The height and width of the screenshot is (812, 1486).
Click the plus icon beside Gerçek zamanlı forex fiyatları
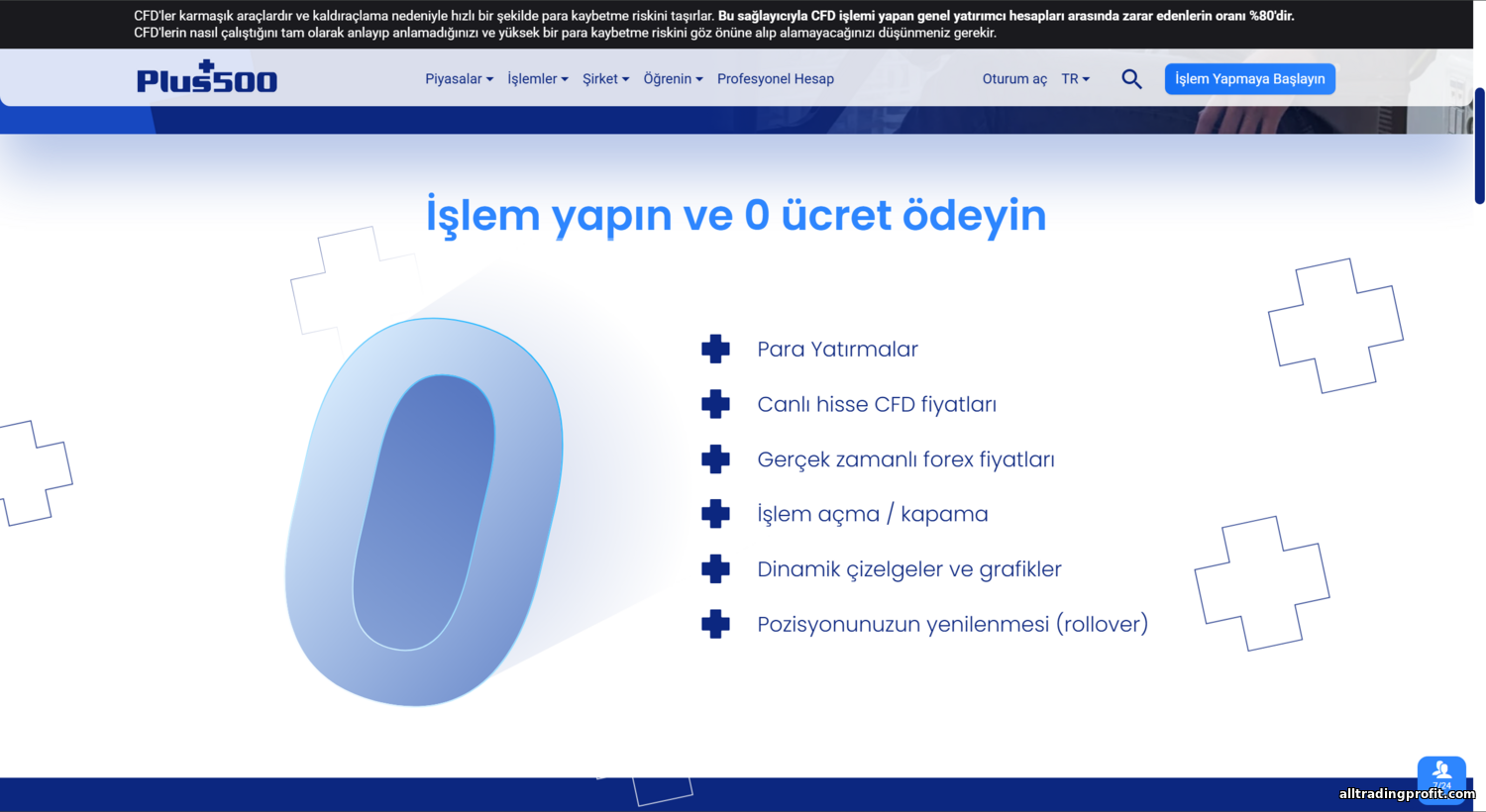[715, 459]
